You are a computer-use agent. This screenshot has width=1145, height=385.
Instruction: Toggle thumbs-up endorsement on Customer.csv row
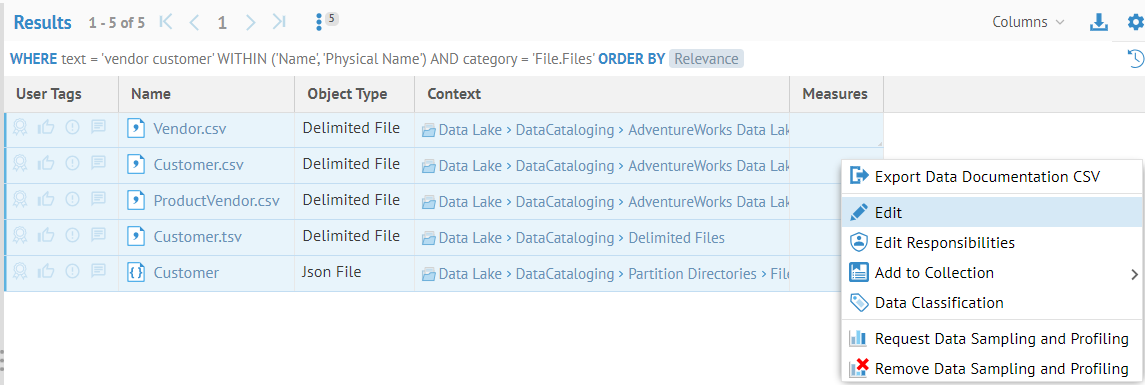click(47, 164)
